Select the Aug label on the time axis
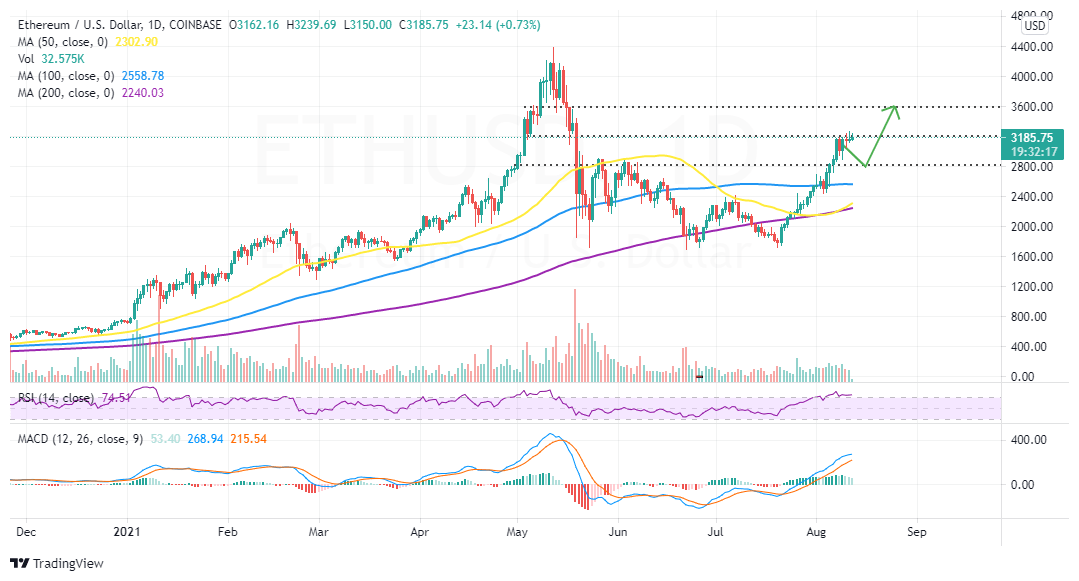The width and height of the screenshot is (1079, 581). click(817, 533)
